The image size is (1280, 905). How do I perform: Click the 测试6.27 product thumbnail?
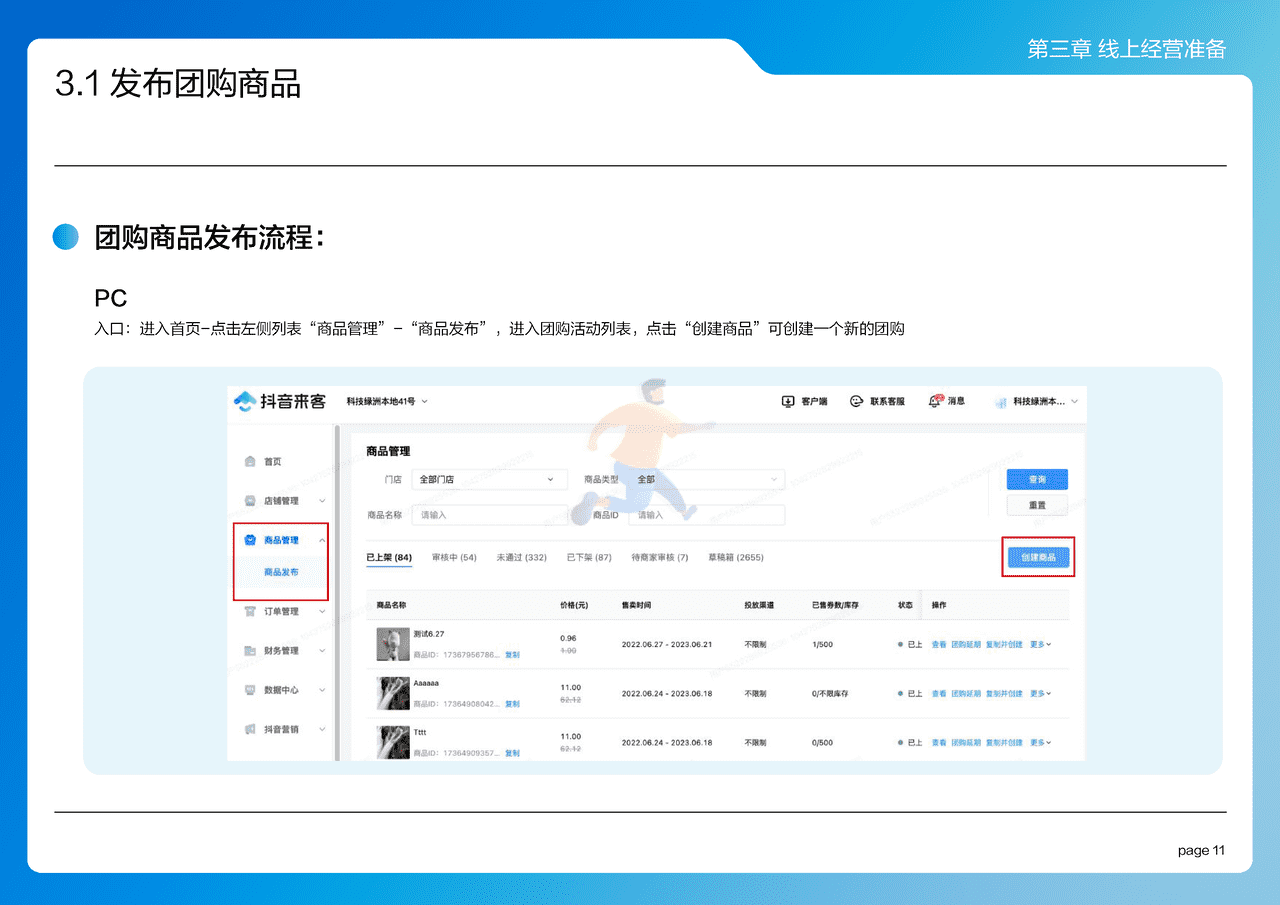pyautogui.click(x=393, y=645)
